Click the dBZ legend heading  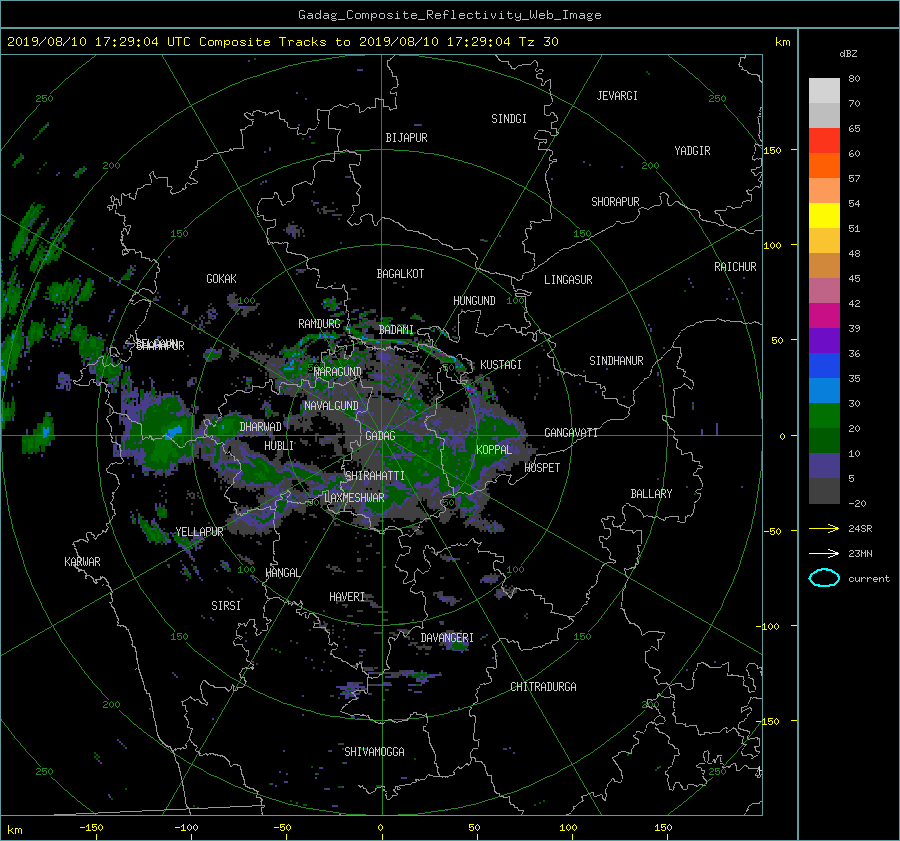(x=848, y=53)
